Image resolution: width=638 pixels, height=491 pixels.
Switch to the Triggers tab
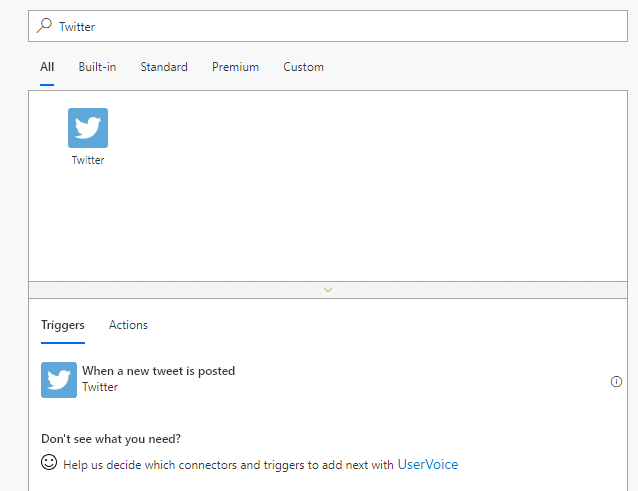tap(63, 325)
